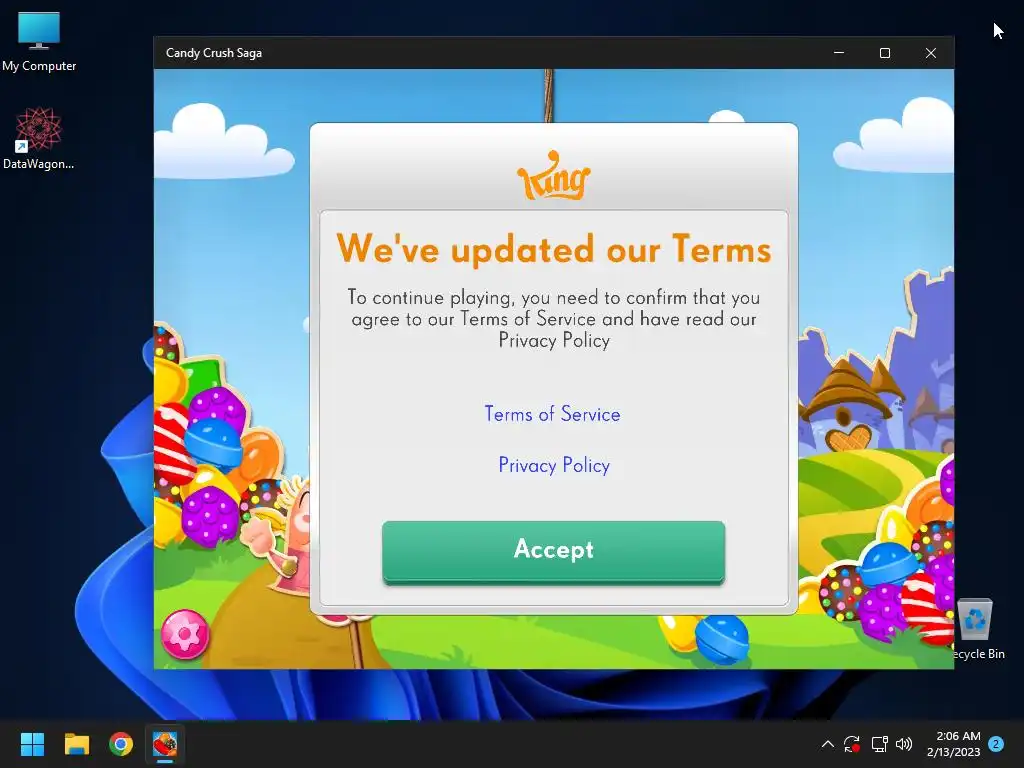This screenshot has width=1024, height=768.
Task: Launch File Explorer from the taskbar
Action: (x=76, y=744)
